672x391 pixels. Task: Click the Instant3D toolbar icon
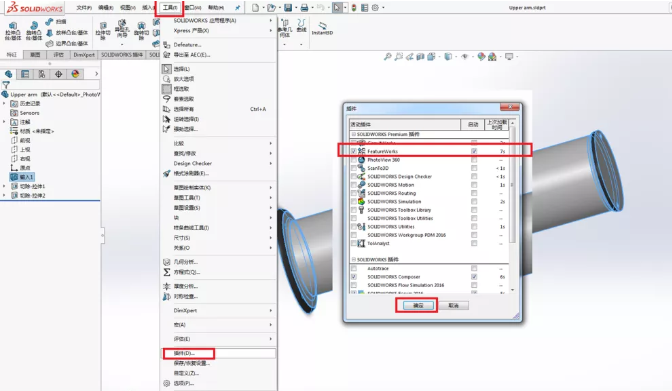click(322, 26)
